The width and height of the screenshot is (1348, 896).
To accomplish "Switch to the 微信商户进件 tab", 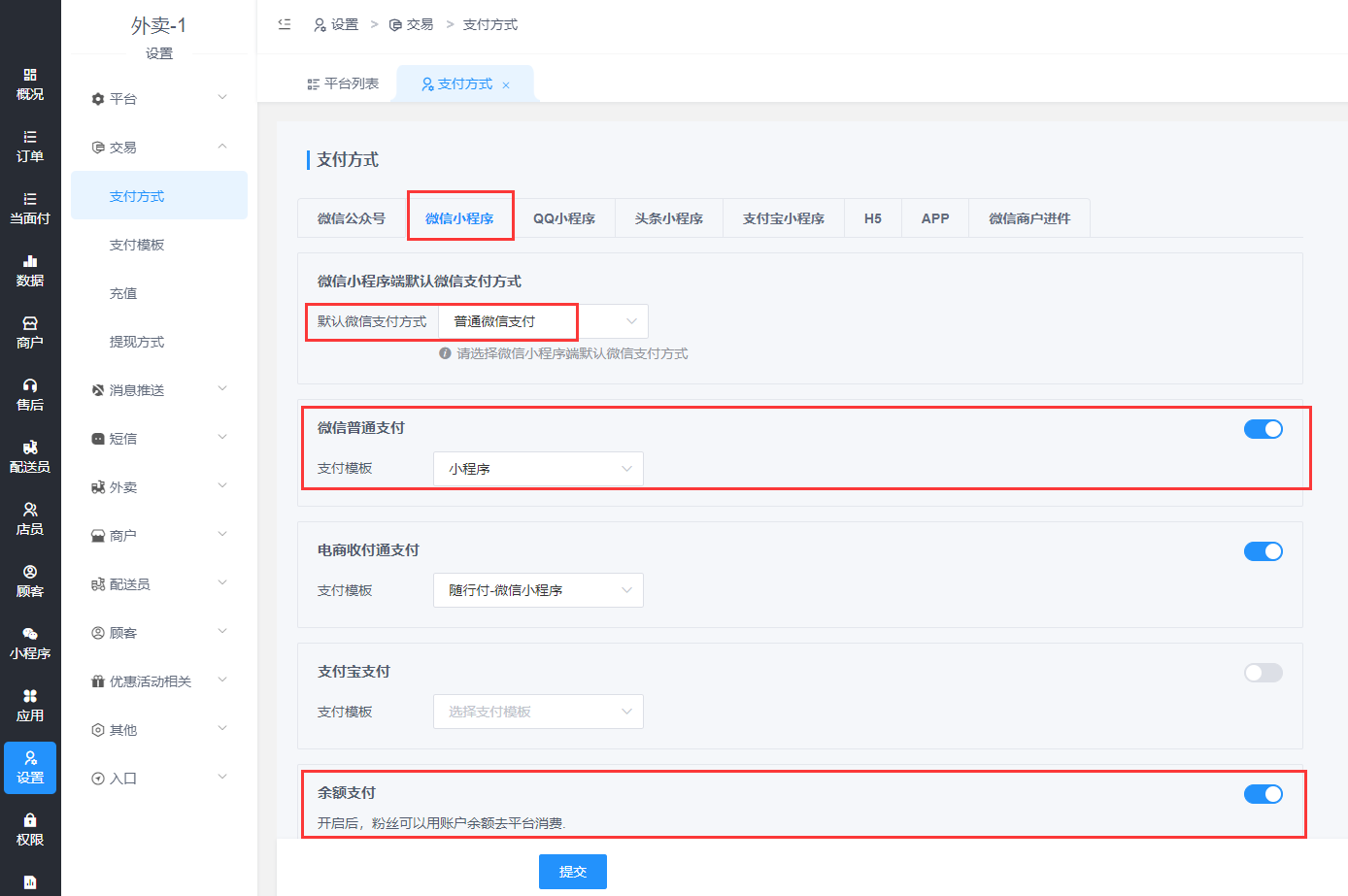I will [x=1029, y=218].
